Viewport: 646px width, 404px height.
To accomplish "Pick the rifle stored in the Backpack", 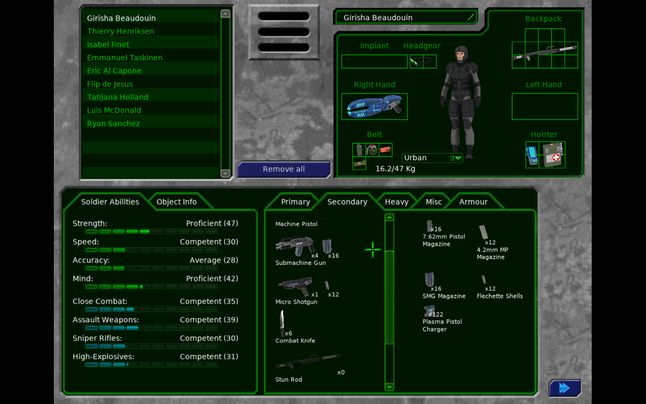I will [x=544, y=54].
